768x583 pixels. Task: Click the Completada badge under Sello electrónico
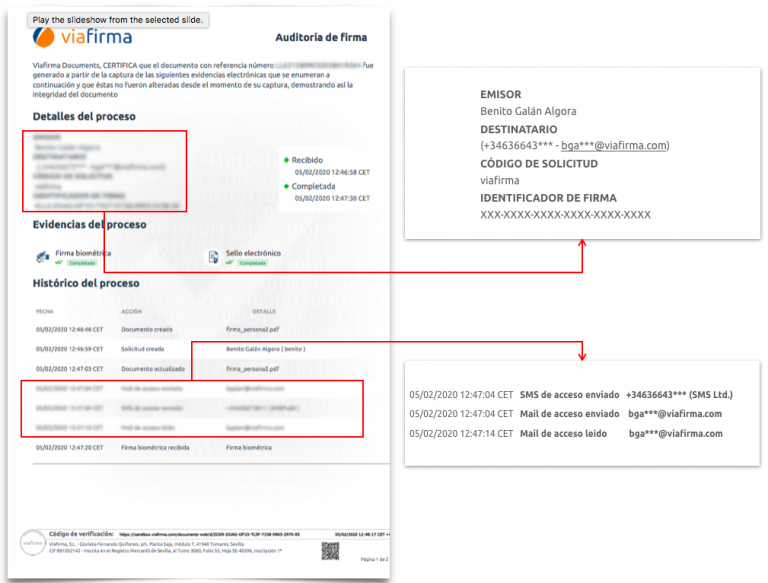coord(253,263)
